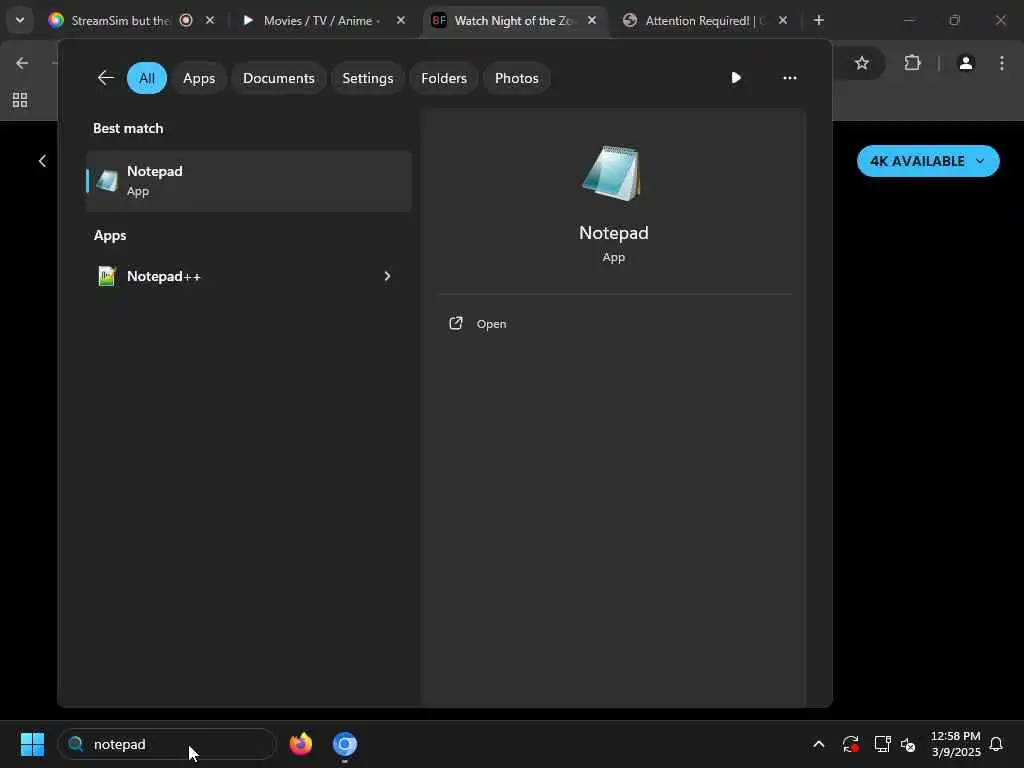Click the sync tray icon with red dot
The image size is (1024, 768).
pos(850,744)
